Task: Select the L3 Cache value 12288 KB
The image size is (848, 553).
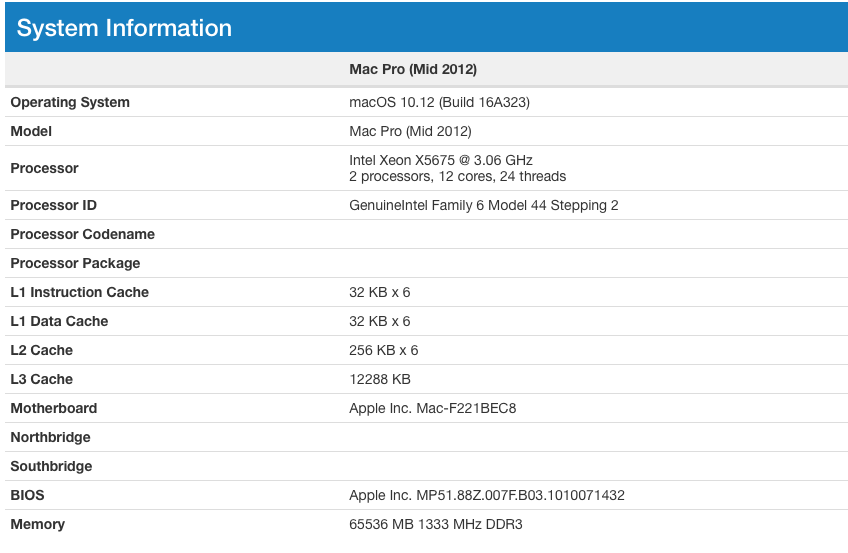Action: [380, 379]
